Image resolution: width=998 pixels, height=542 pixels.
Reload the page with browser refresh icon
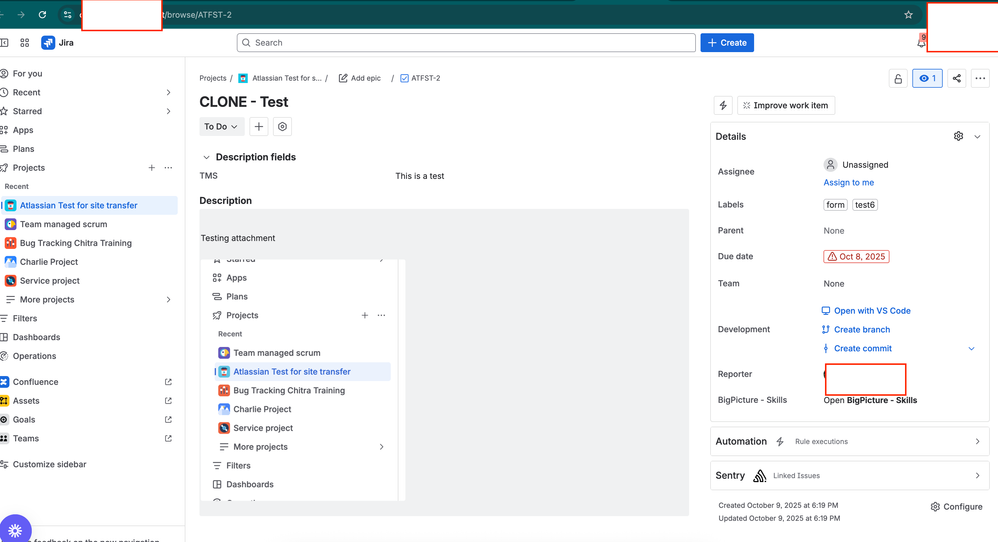(42, 15)
